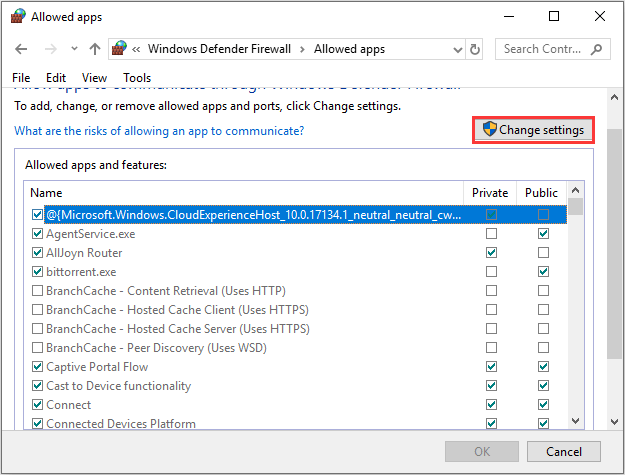Click the main window scrollbar thumb
Viewport: 625px width, 475px height.
614,244
